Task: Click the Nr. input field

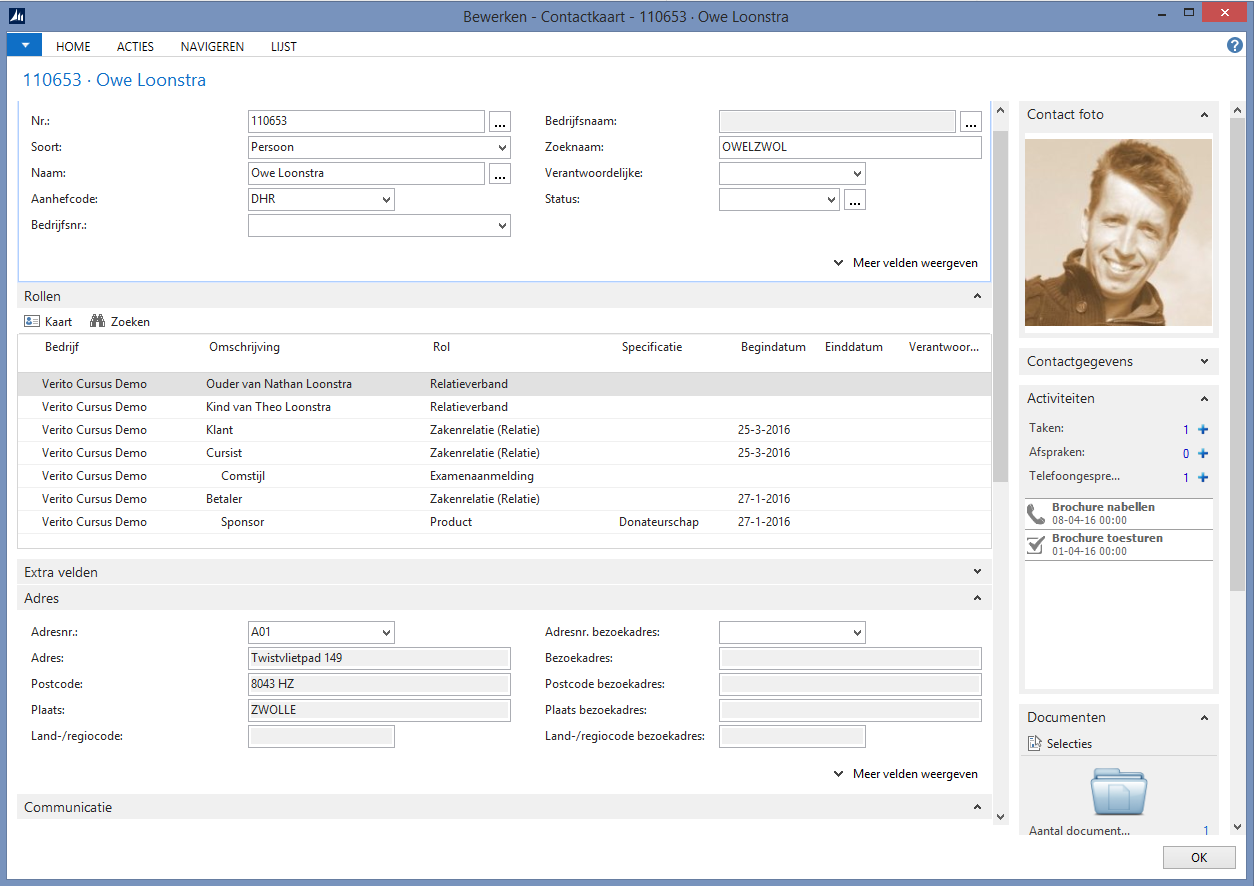Action: pyautogui.click(x=366, y=121)
